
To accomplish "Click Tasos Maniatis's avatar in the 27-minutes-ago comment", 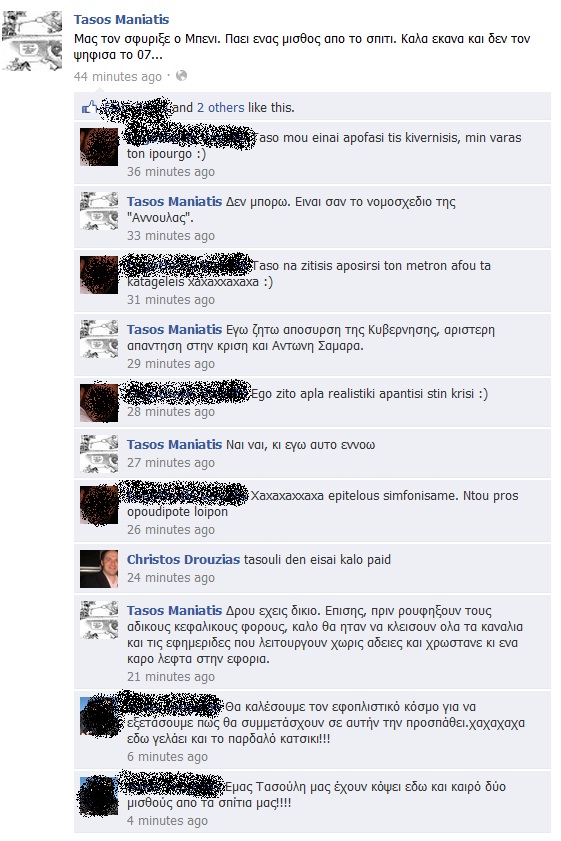I will click(x=99, y=454).
